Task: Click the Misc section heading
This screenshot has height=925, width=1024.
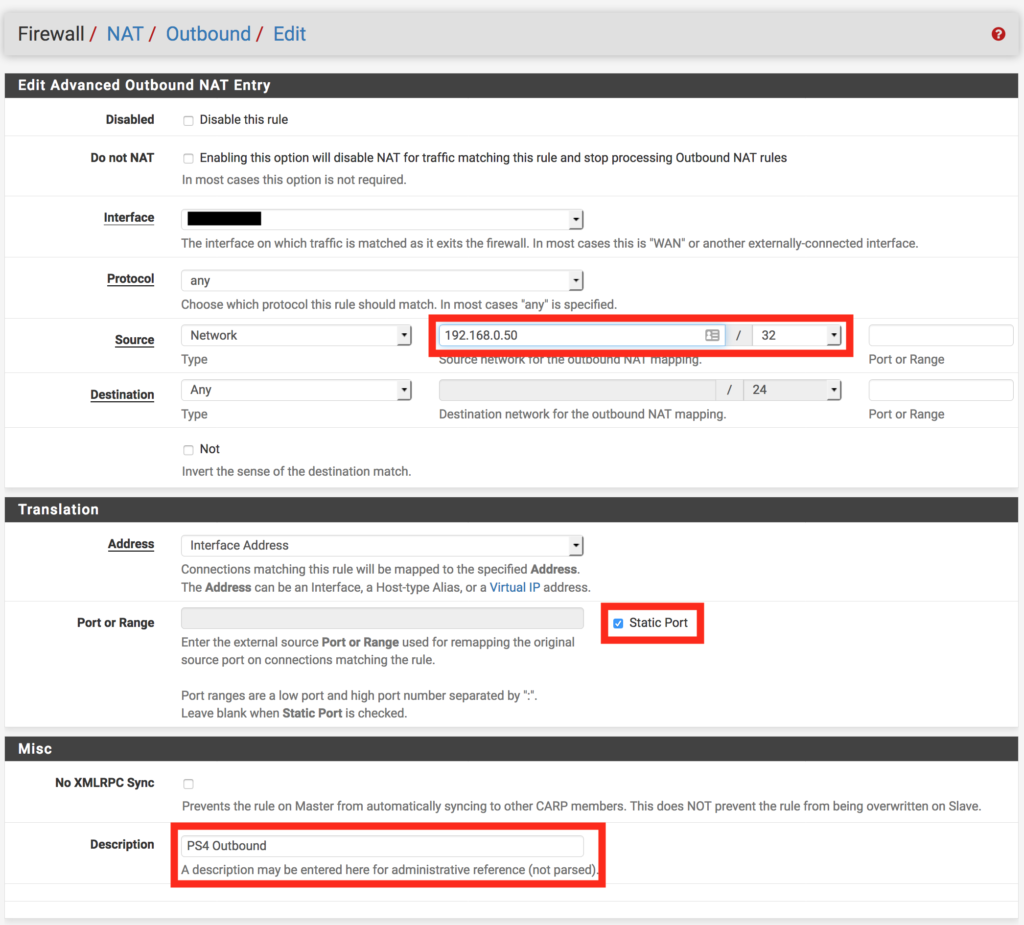Action: [x=35, y=749]
